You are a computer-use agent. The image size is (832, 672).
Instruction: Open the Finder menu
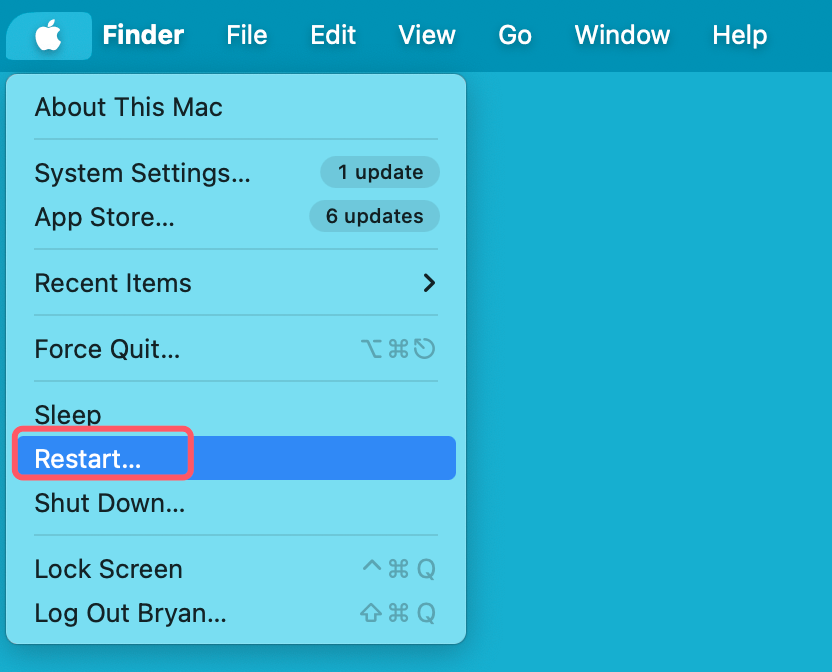pyautogui.click(x=143, y=36)
